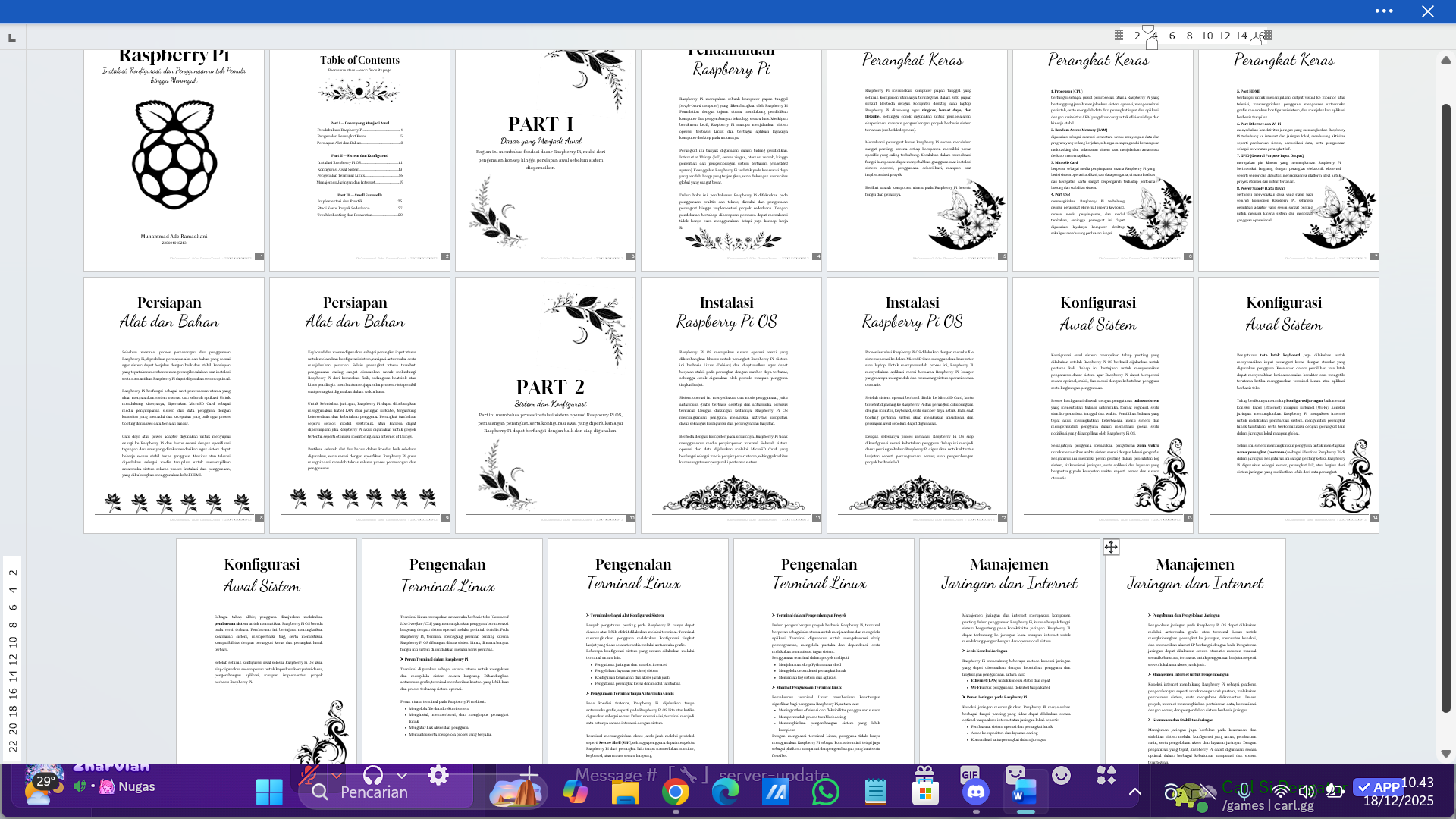Click the battery icon in the system tray
The width and height of the screenshot is (1456, 819).
pos(1335,792)
